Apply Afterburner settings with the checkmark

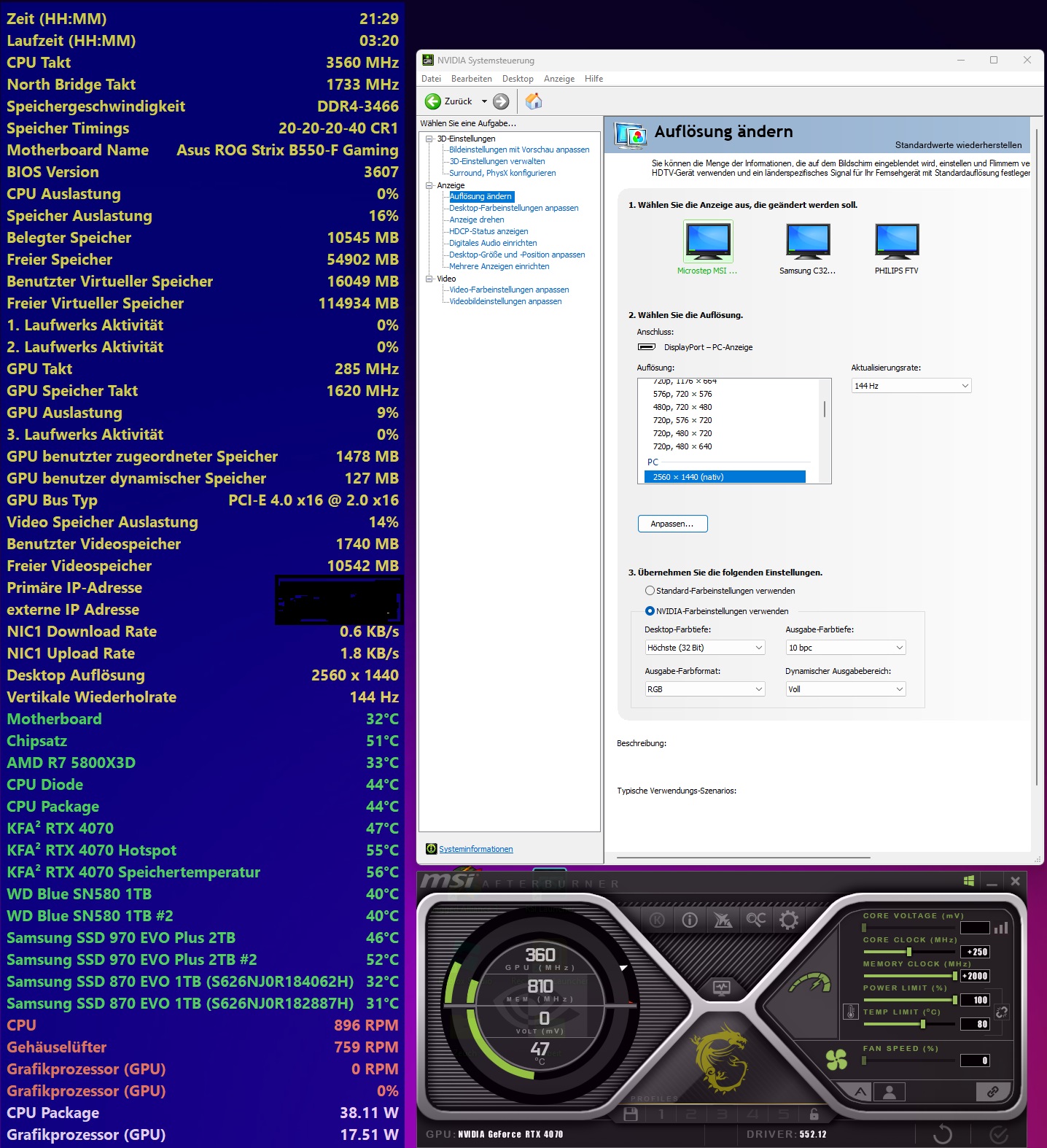[x=999, y=1134]
